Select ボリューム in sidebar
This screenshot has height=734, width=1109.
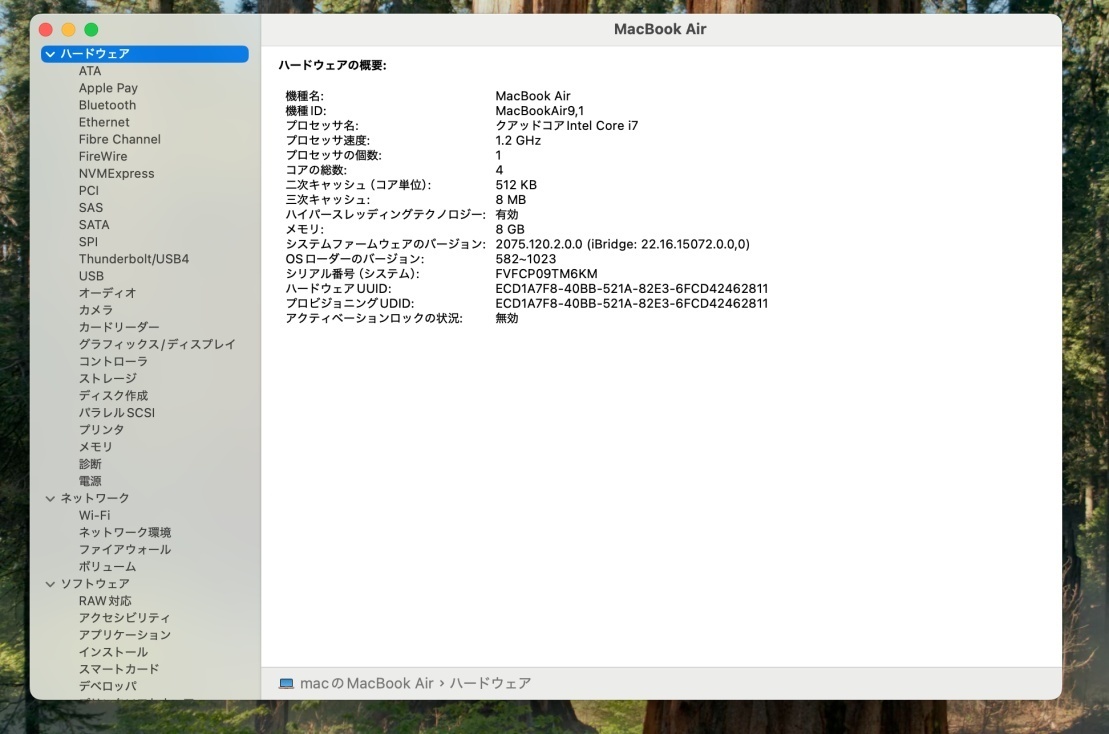tap(107, 566)
